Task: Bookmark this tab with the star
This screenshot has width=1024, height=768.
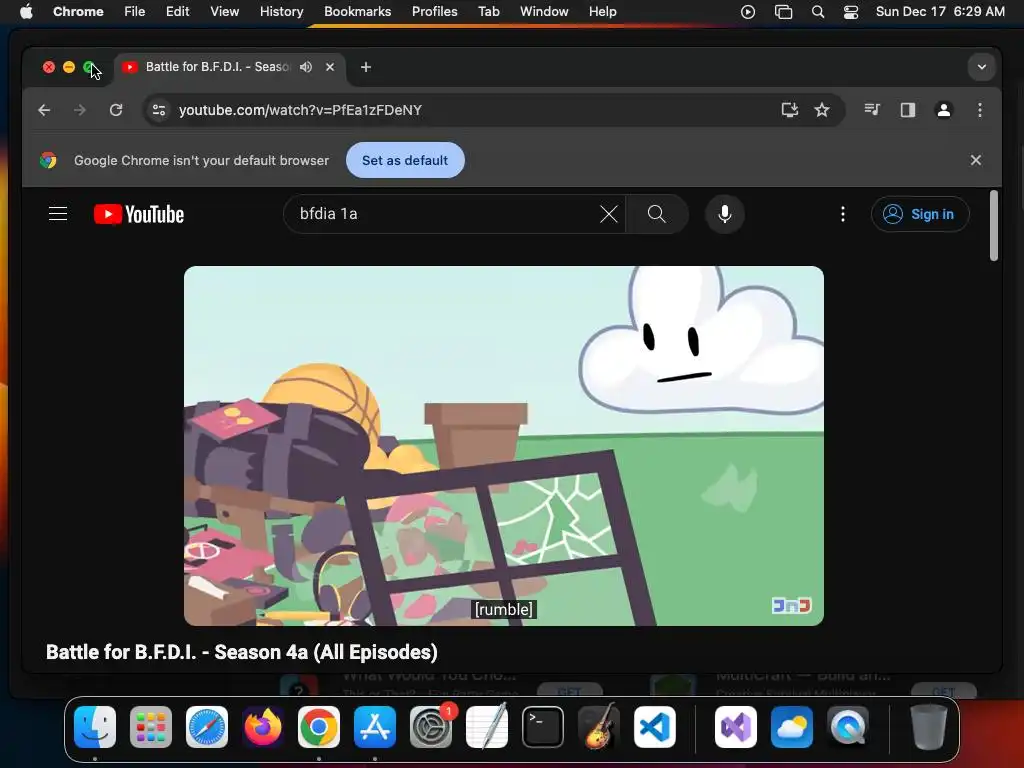Action: 822,110
